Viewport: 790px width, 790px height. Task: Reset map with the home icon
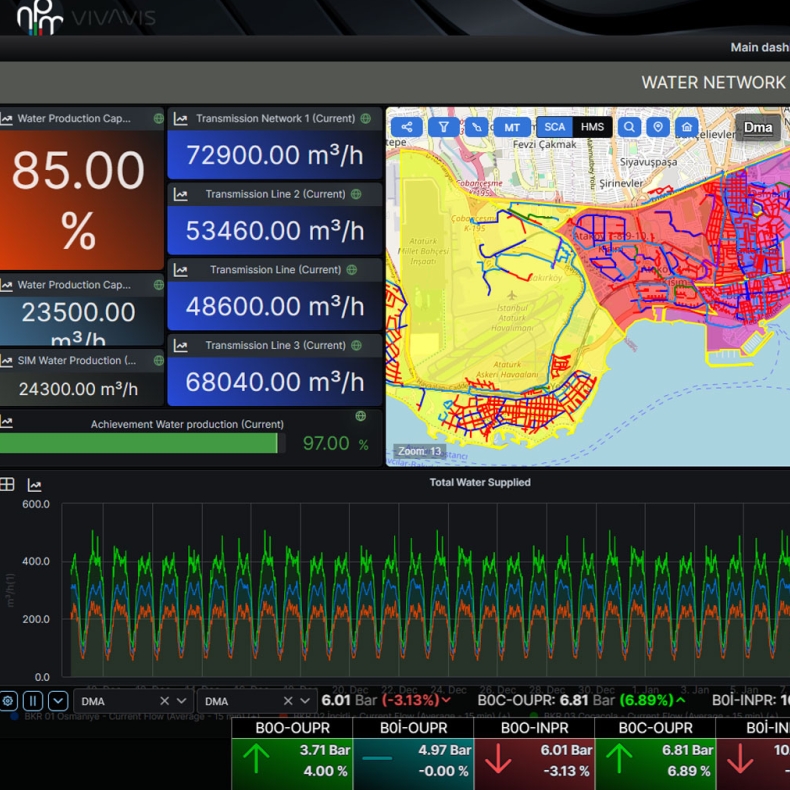(686, 127)
